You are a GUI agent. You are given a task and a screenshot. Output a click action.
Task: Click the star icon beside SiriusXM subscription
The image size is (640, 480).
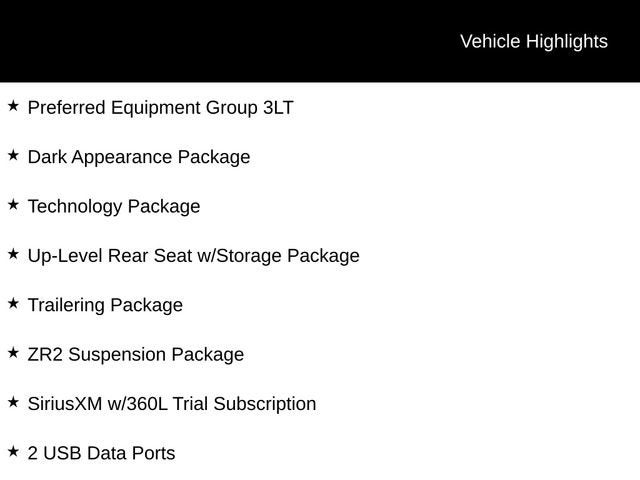point(13,402)
